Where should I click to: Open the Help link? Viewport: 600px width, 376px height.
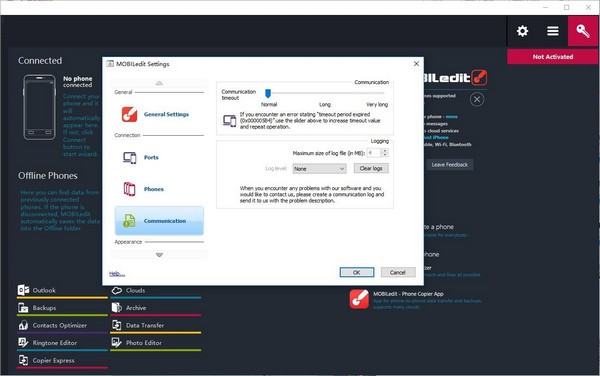[x=117, y=273]
